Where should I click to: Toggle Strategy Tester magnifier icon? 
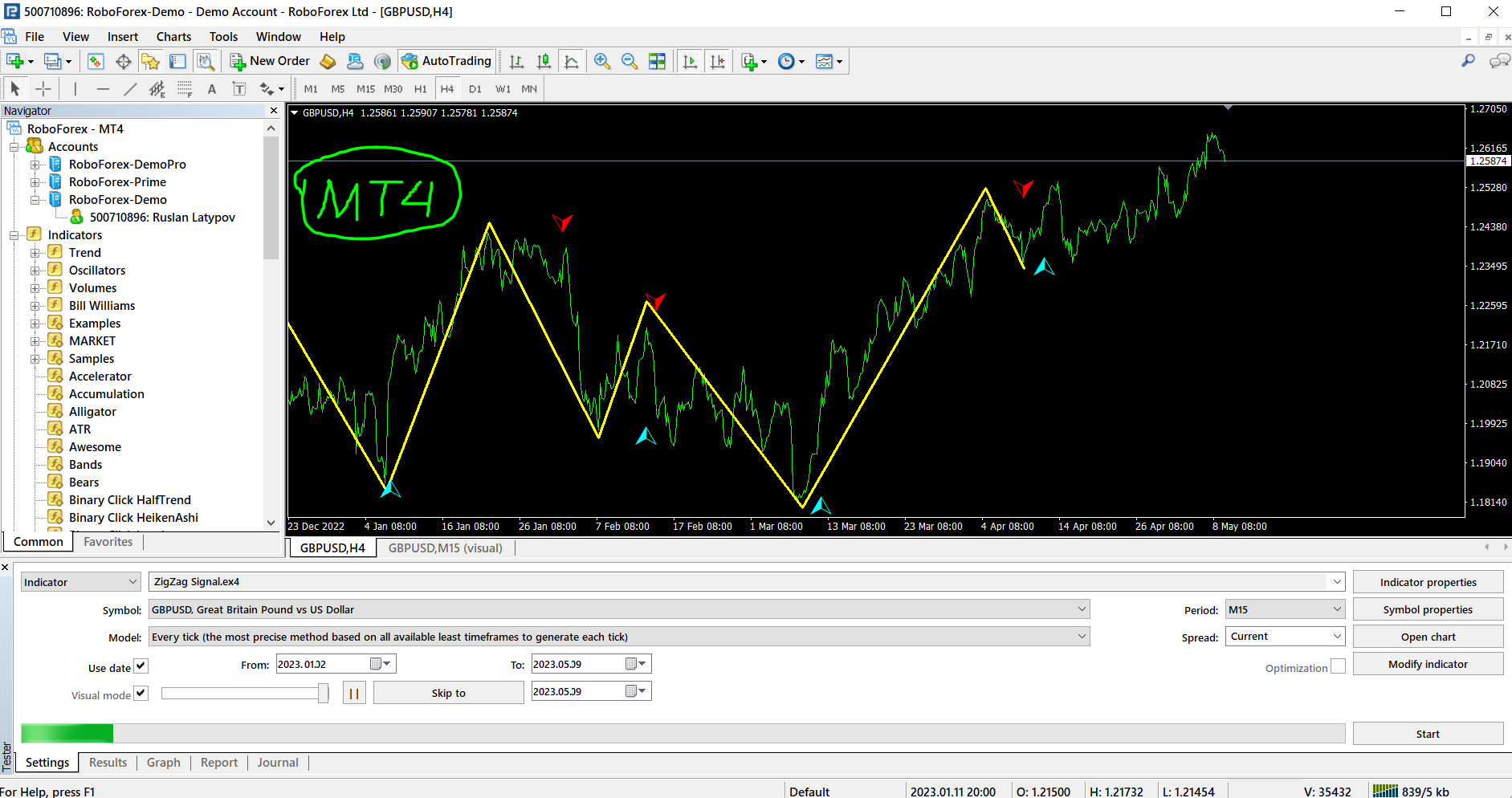206,61
